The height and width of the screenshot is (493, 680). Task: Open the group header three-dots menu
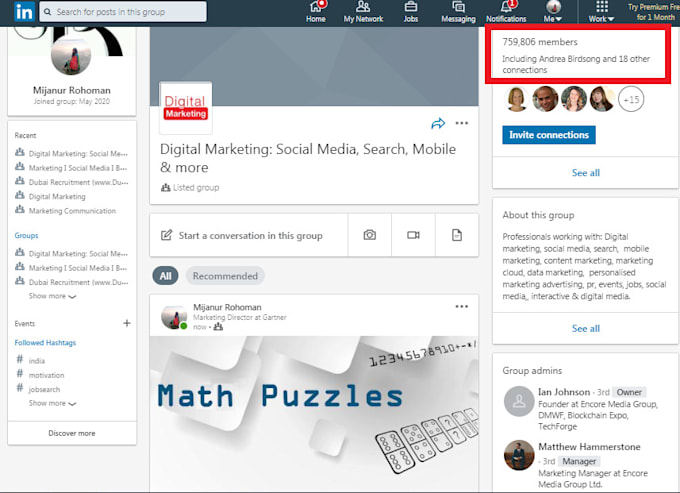pyautogui.click(x=462, y=123)
